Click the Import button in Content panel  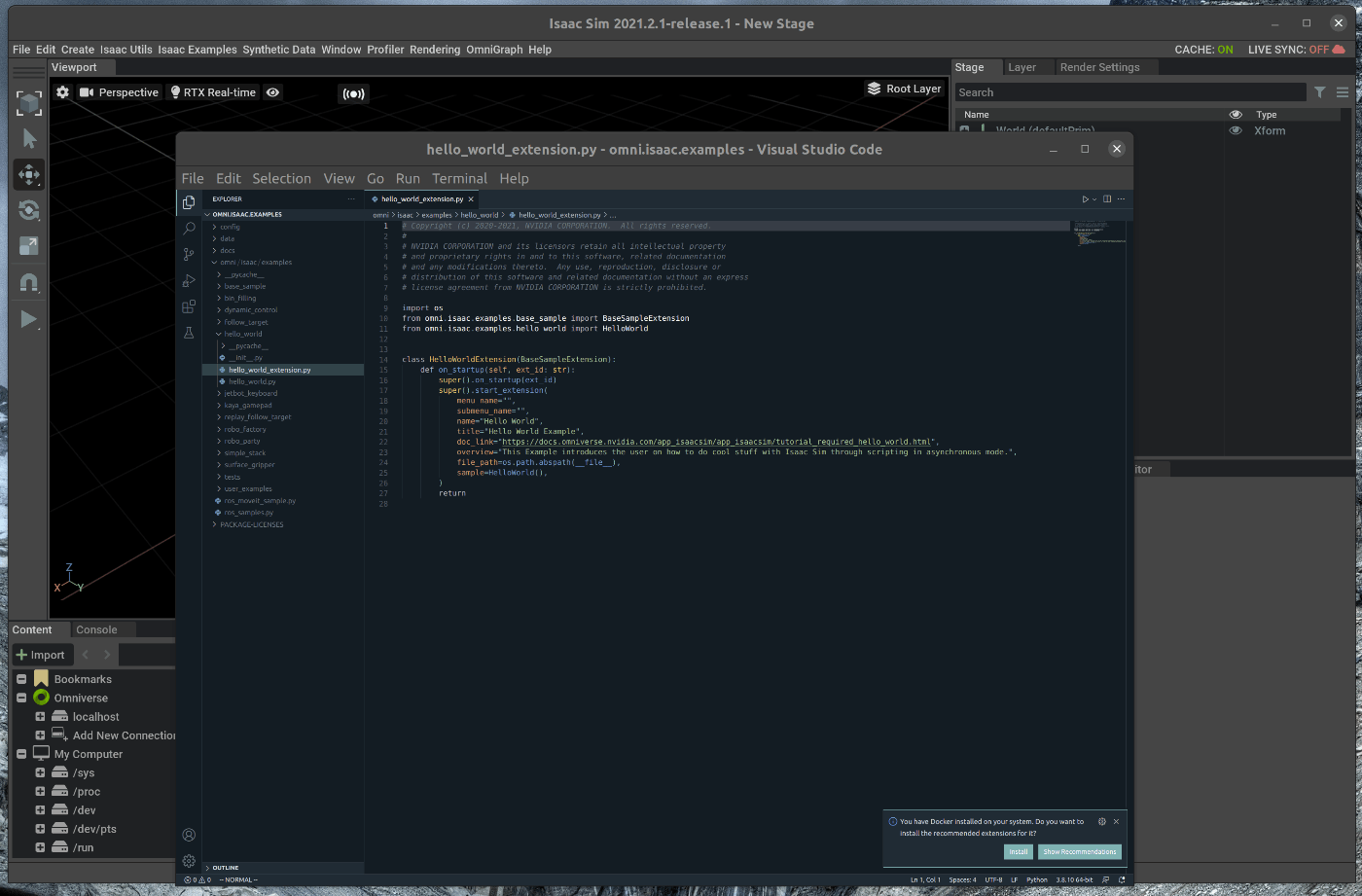(x=40, y=655)
